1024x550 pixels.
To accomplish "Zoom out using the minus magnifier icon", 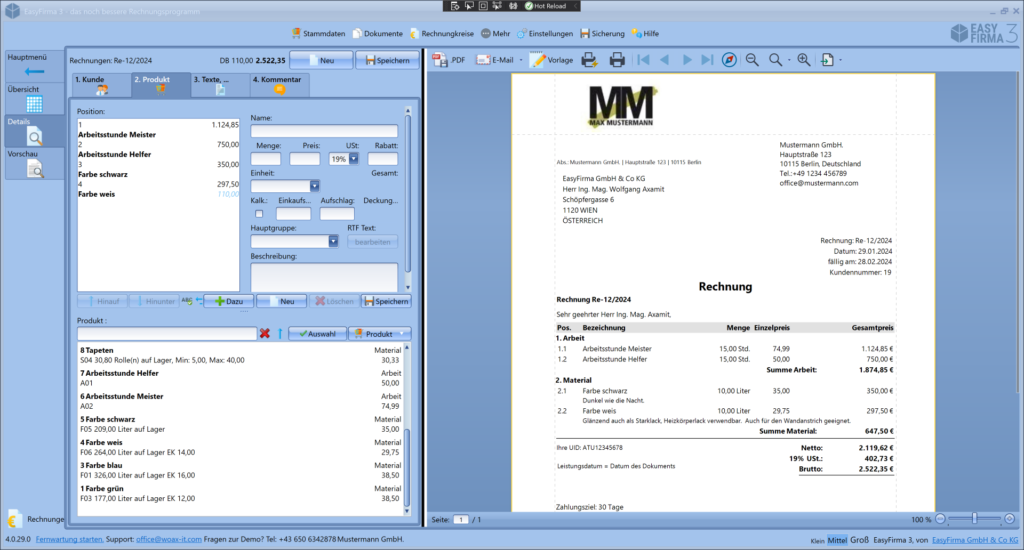I will pyautogui.click(x=752, y=60).
